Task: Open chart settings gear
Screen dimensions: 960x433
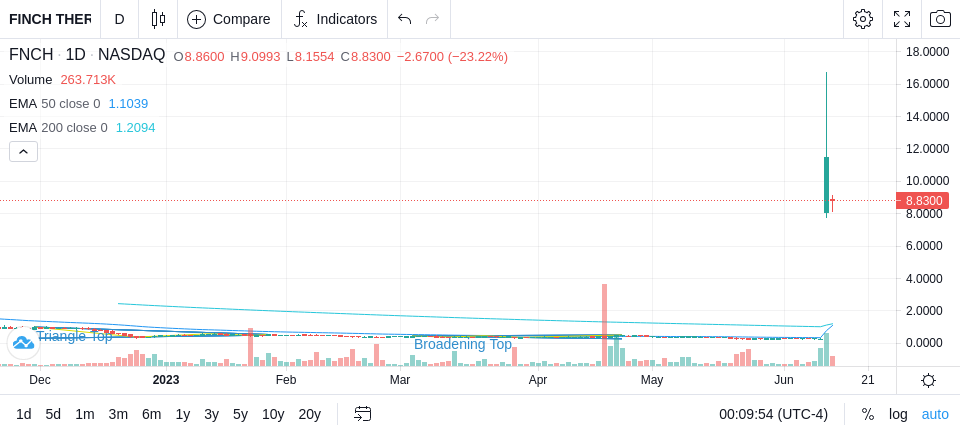Action: coord(863,19)
